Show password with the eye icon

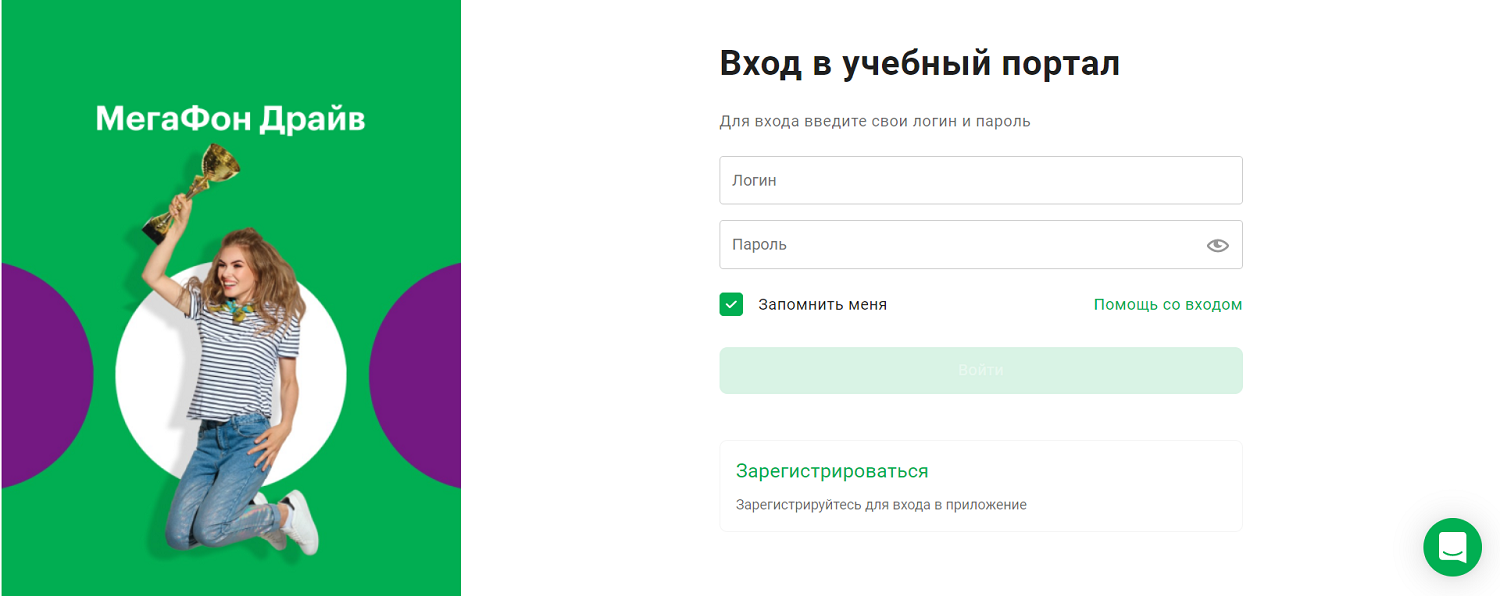point(1217,245)
